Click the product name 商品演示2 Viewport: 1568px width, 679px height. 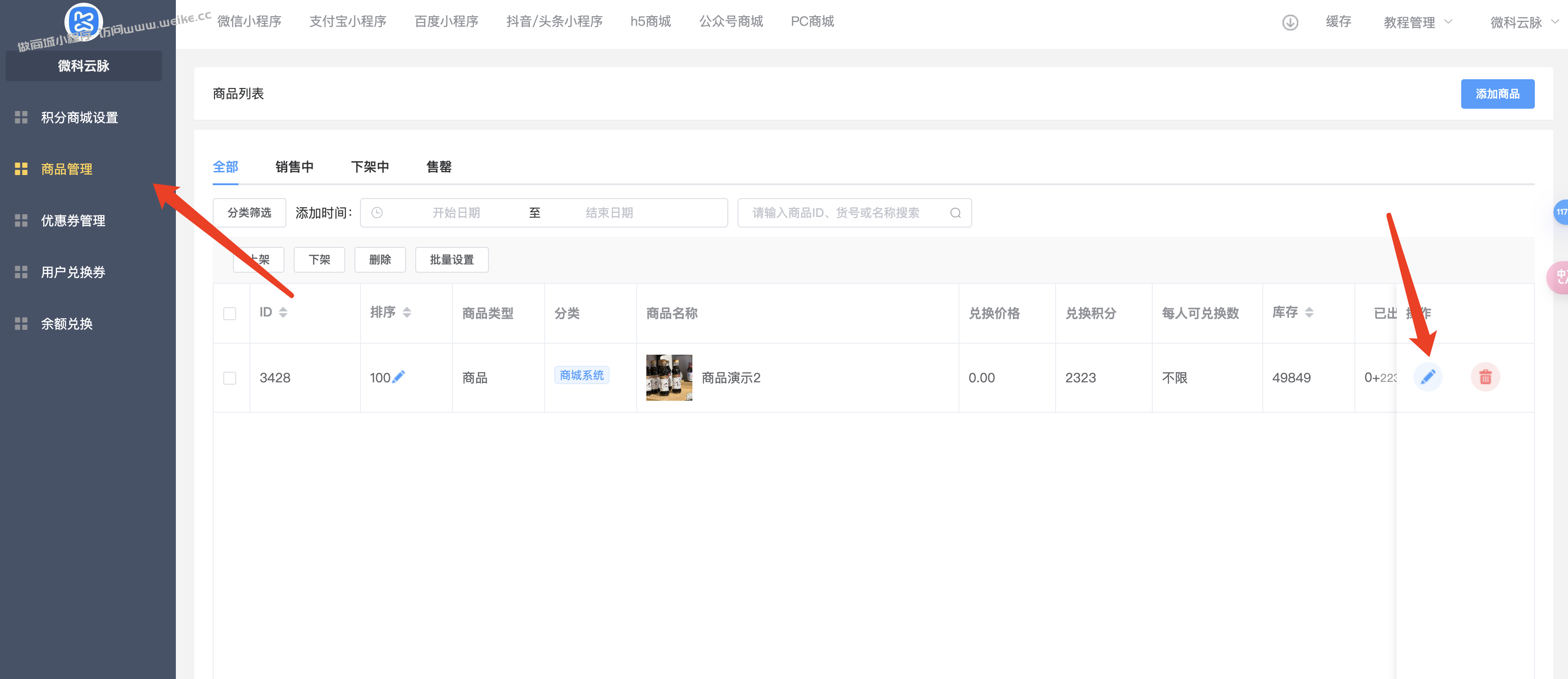coord(731,378)
